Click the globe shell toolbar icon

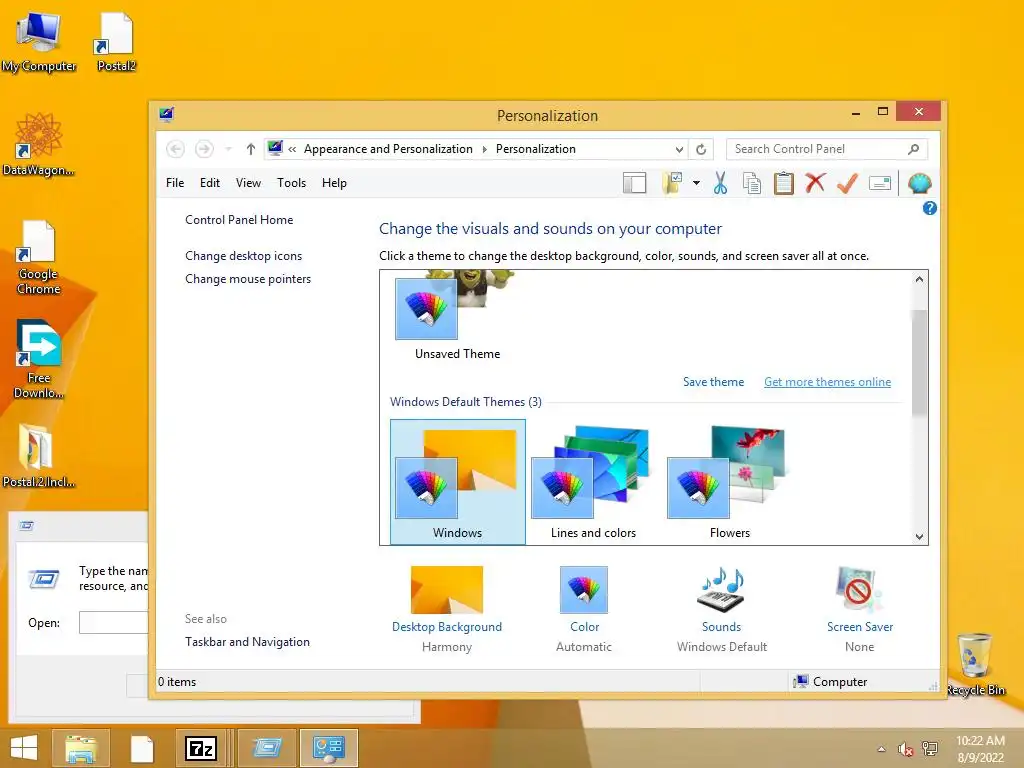[x=920, y=184]
